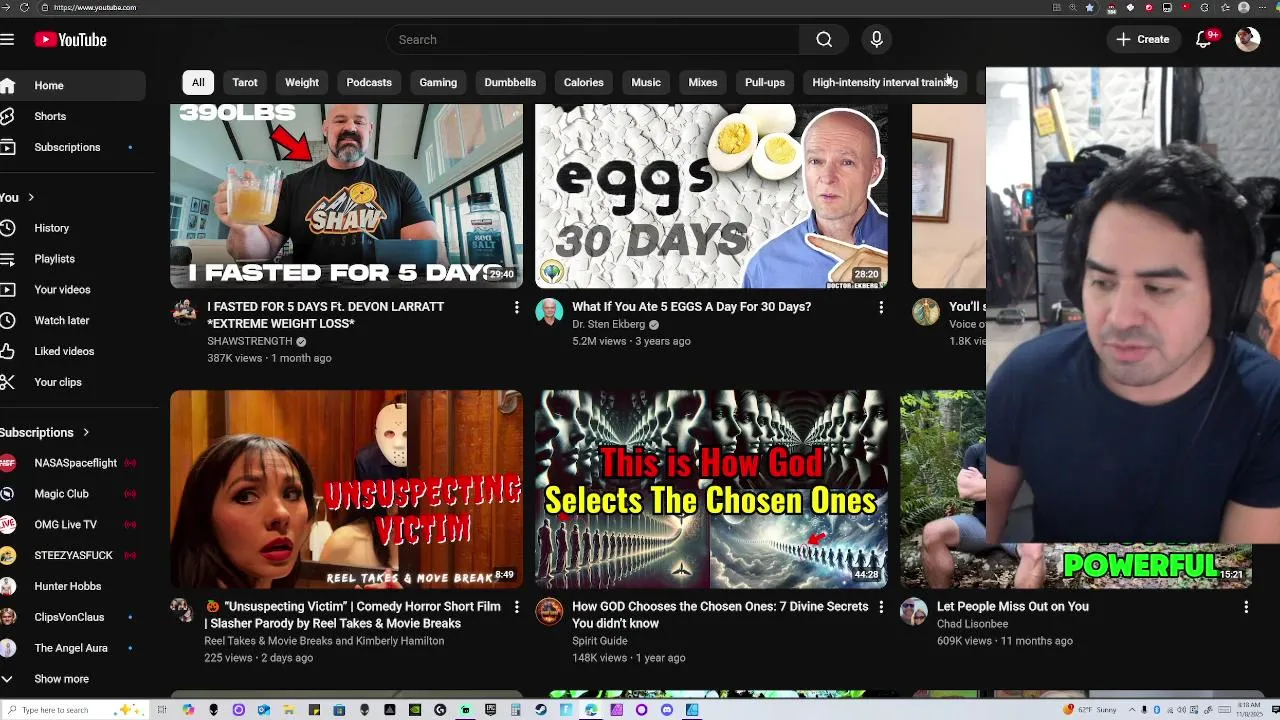Screen dimensions: 1280x720
Task: Start voice search with the microphone icon
Action: click(x=876, y=40)
